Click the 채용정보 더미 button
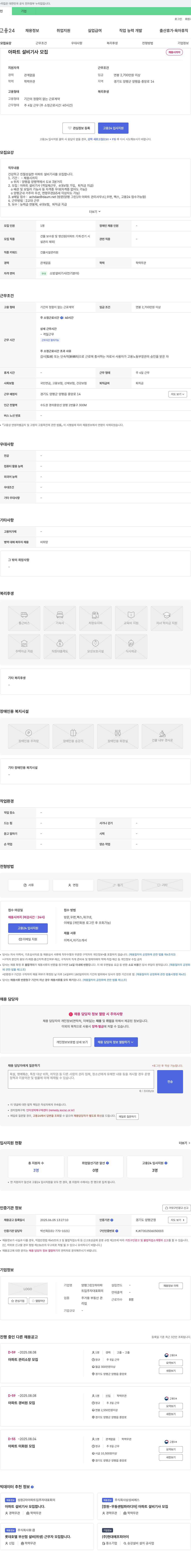 [x=171, y=1286]
